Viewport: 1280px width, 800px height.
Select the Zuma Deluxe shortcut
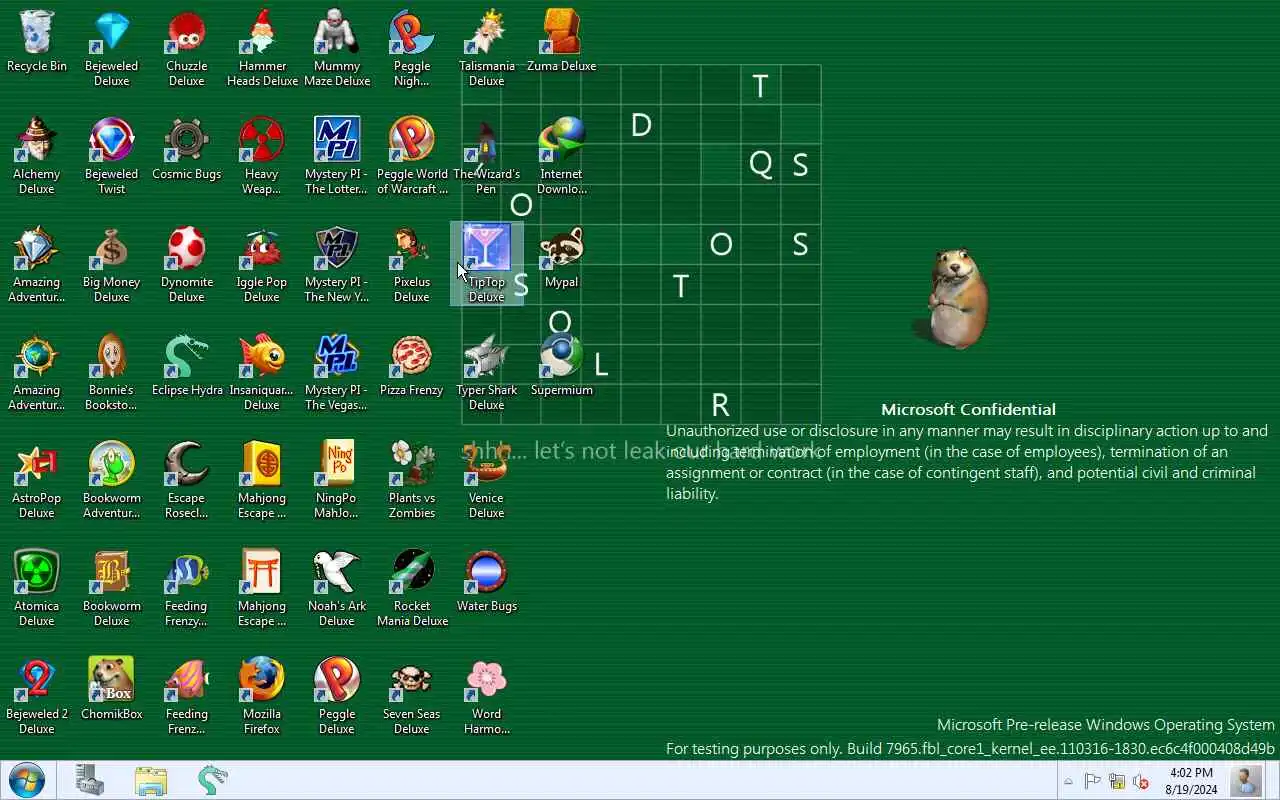[562, 42]
